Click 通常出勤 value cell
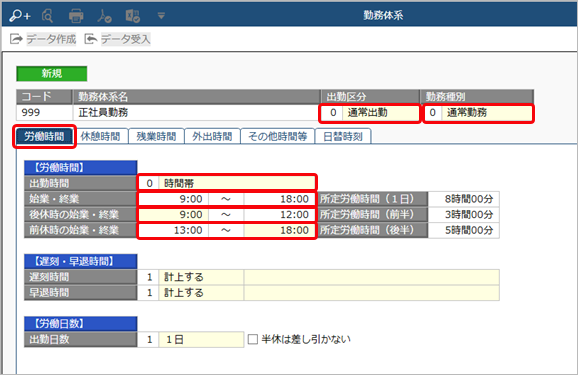Image resolution: width=578 pixels, height=375 pixels. click(380, 113)
